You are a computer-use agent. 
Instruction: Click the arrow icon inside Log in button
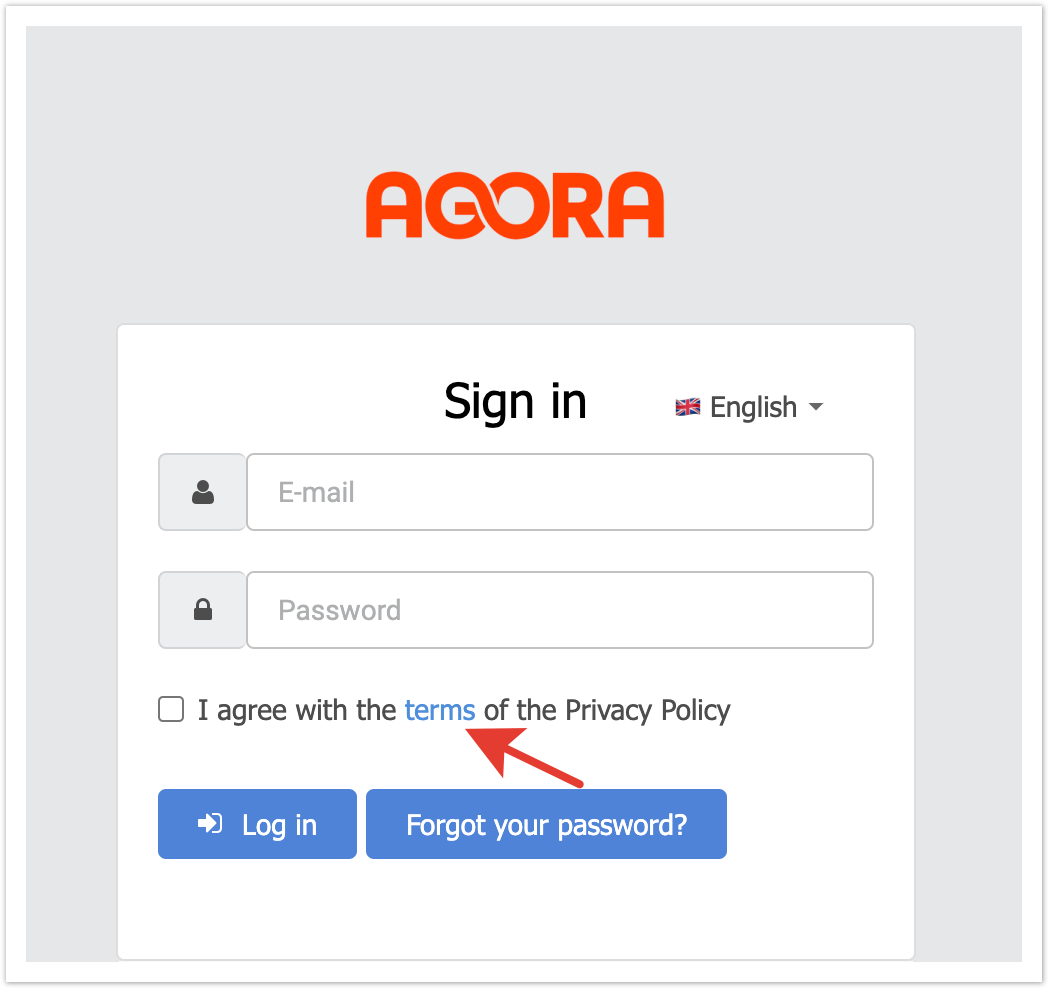tap(210, 824)
